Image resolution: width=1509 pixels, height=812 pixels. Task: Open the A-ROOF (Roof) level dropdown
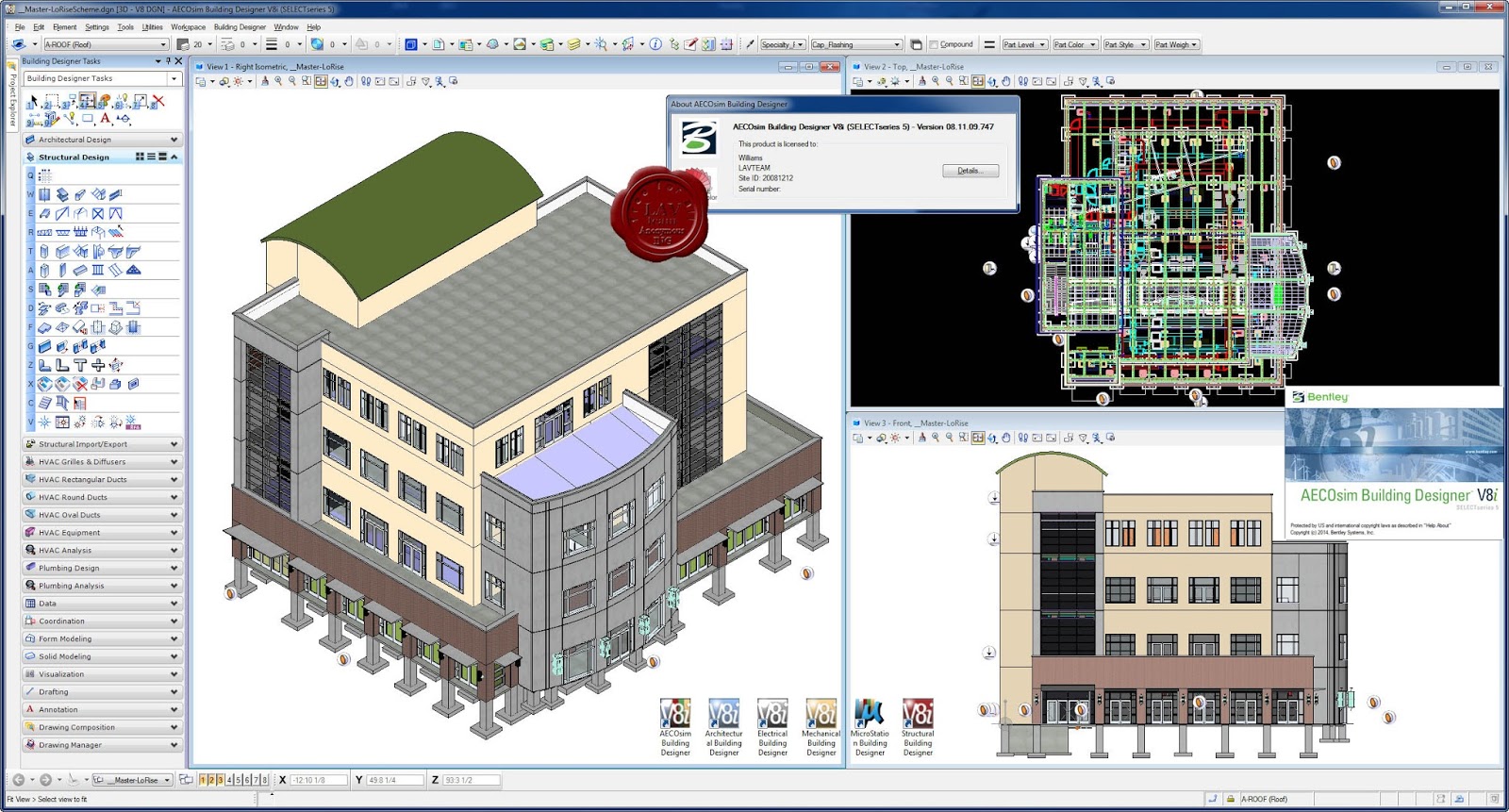pos(106,44)
